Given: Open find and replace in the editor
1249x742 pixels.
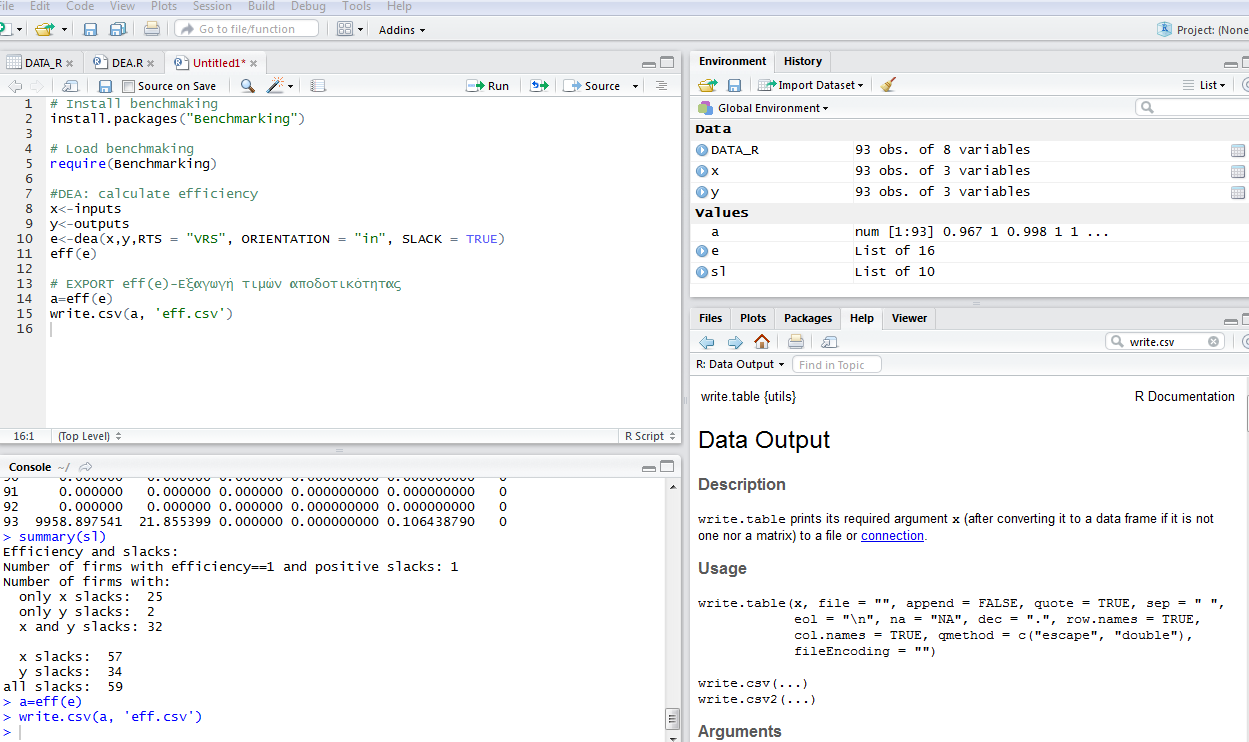Looking at the screenshot, I should coord(247,86).
